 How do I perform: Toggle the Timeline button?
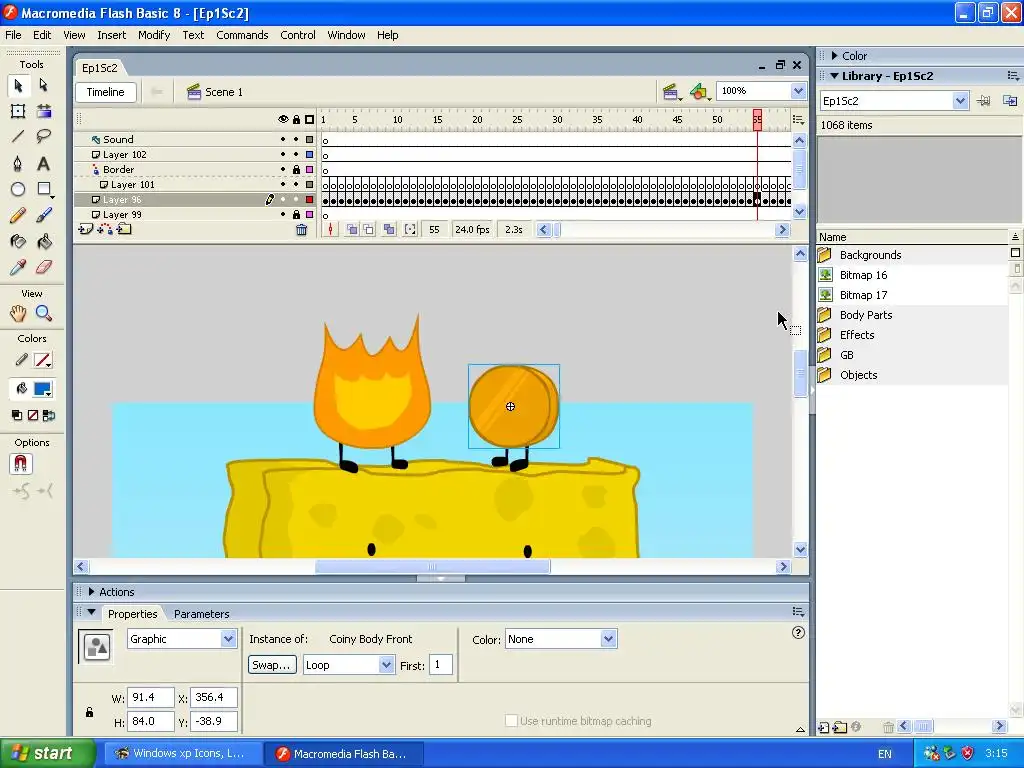(x=106, y=92)
